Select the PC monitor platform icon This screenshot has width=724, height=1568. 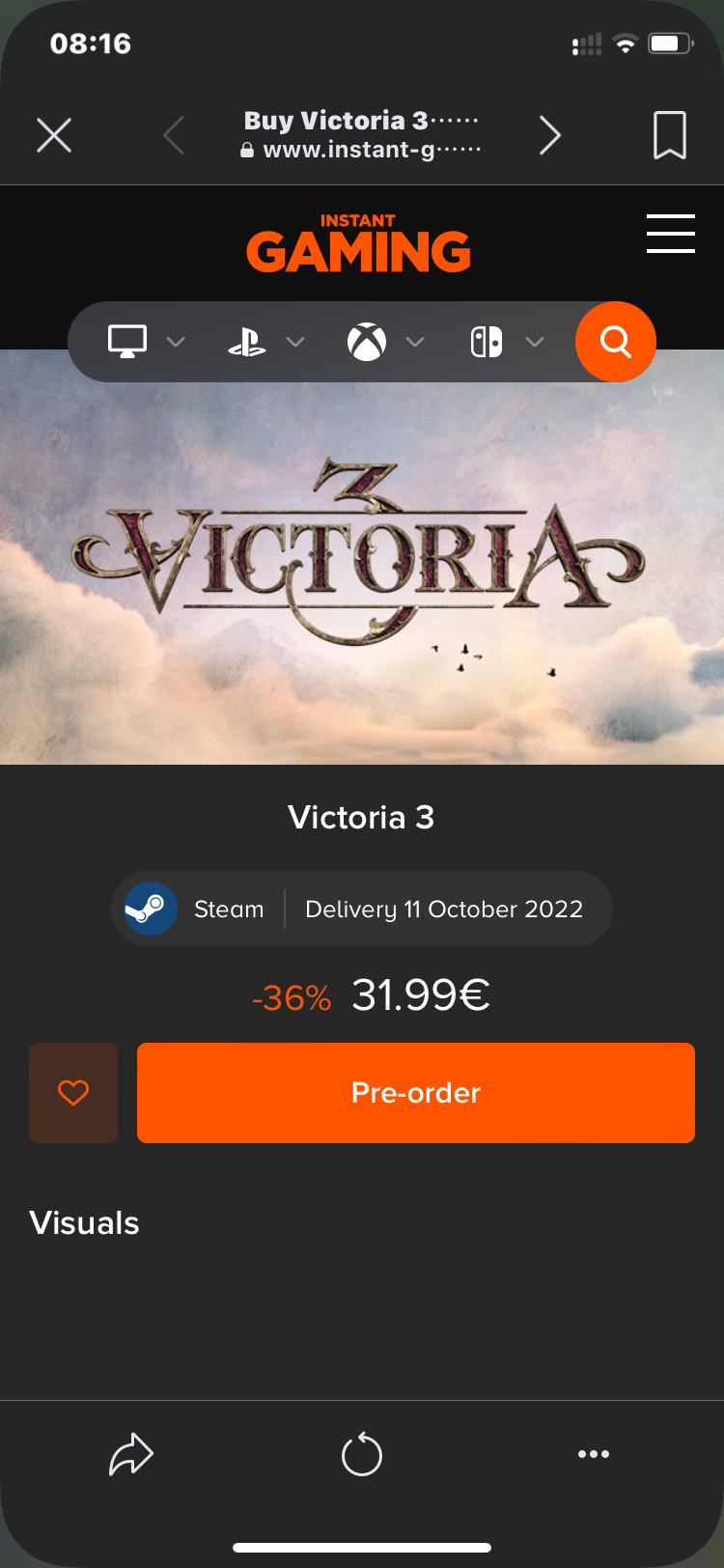(x=127, y=342)
